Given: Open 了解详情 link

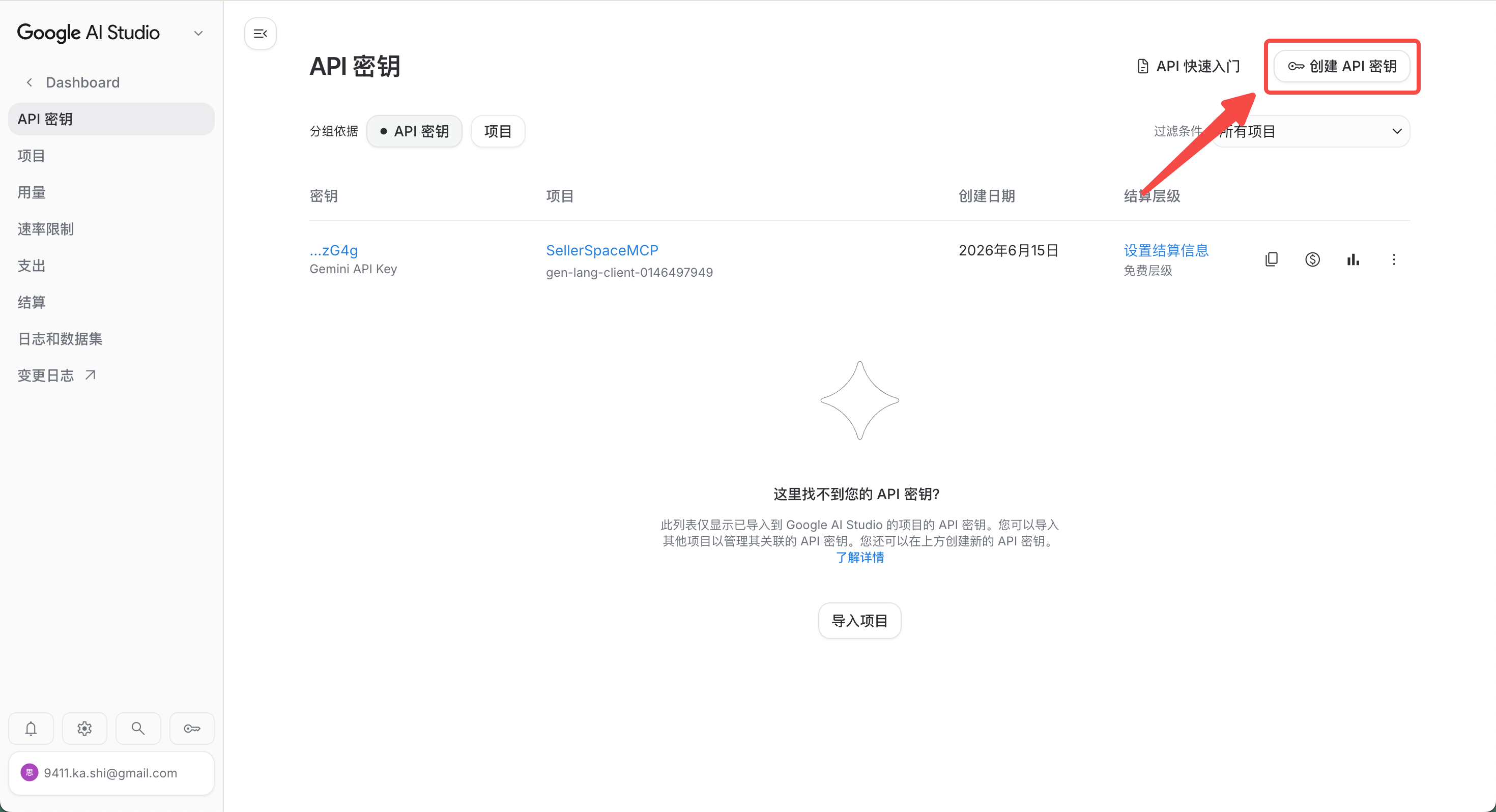Looking at the screenshot, I should pos(859,558).
